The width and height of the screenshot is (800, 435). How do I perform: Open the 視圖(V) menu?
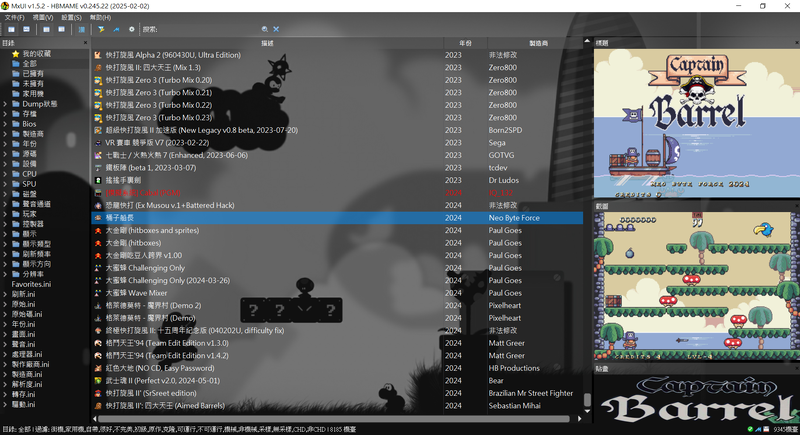click(43, 17)
